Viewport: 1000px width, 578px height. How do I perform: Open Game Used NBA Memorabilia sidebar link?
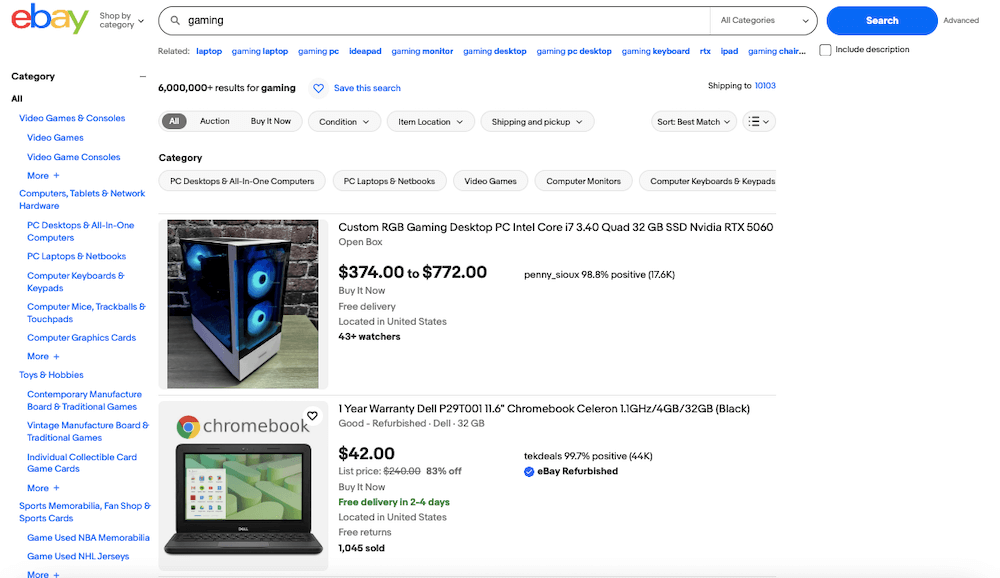(88, 538)
